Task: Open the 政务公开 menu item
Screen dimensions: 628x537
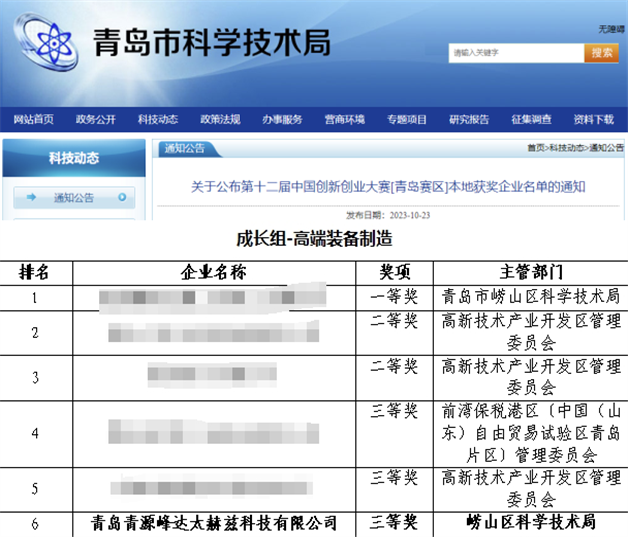Action: 96,120
